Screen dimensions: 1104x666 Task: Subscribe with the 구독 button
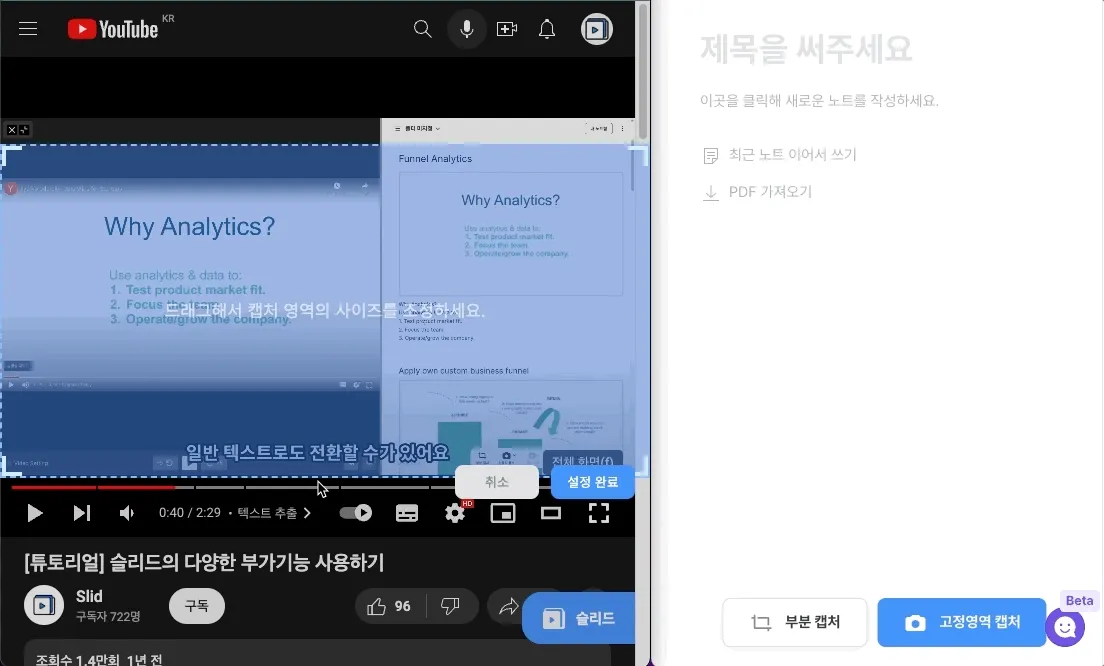point(196,606)
